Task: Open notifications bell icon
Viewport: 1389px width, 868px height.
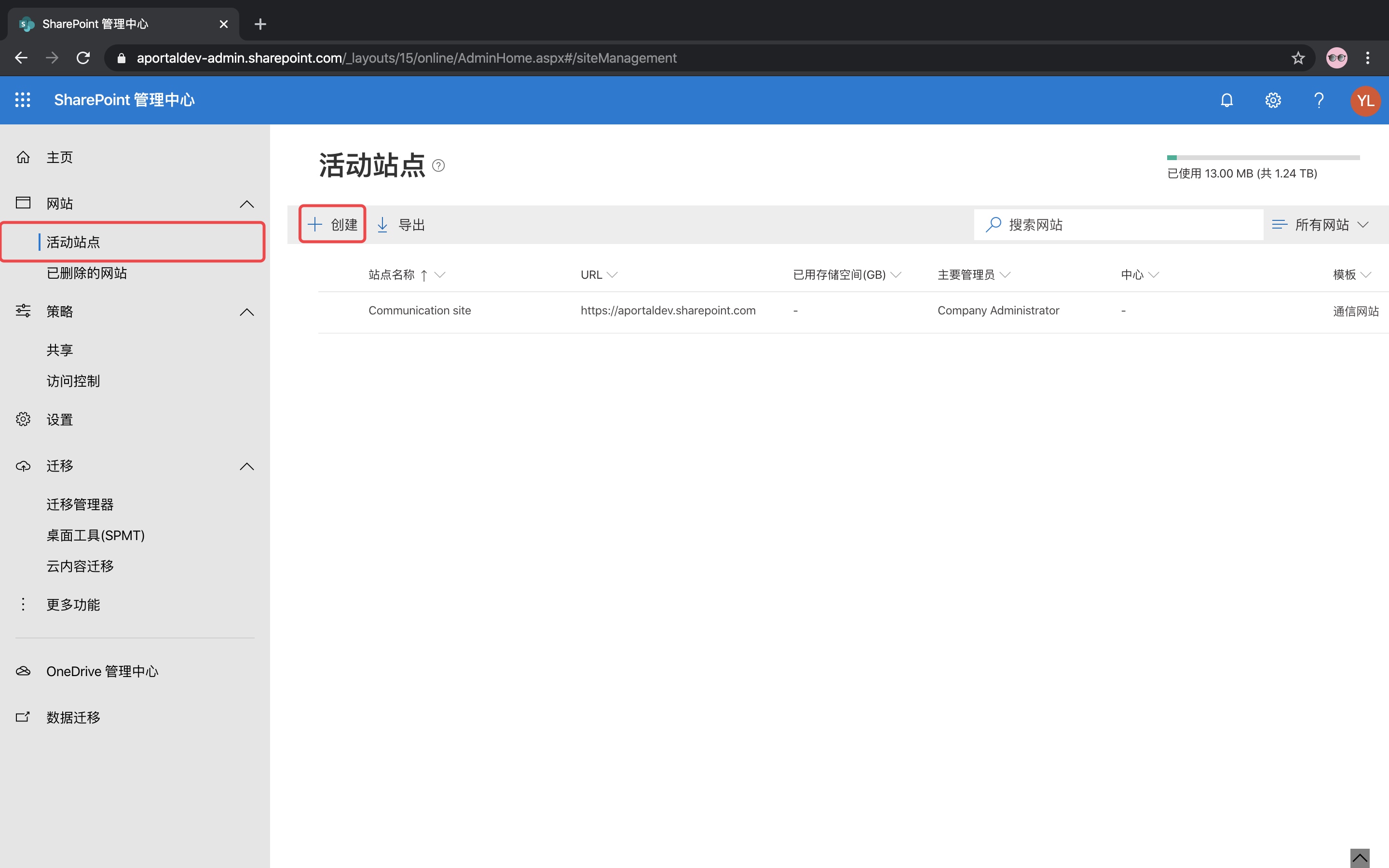Action: coord(1226,100)
